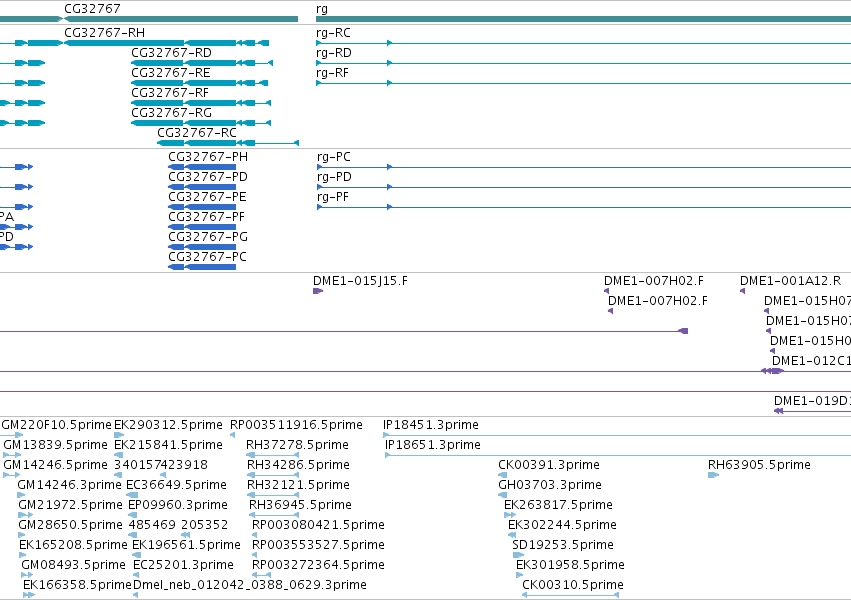Click the rg-RC transcript label
851x600 pixels.
coord(333,33)
